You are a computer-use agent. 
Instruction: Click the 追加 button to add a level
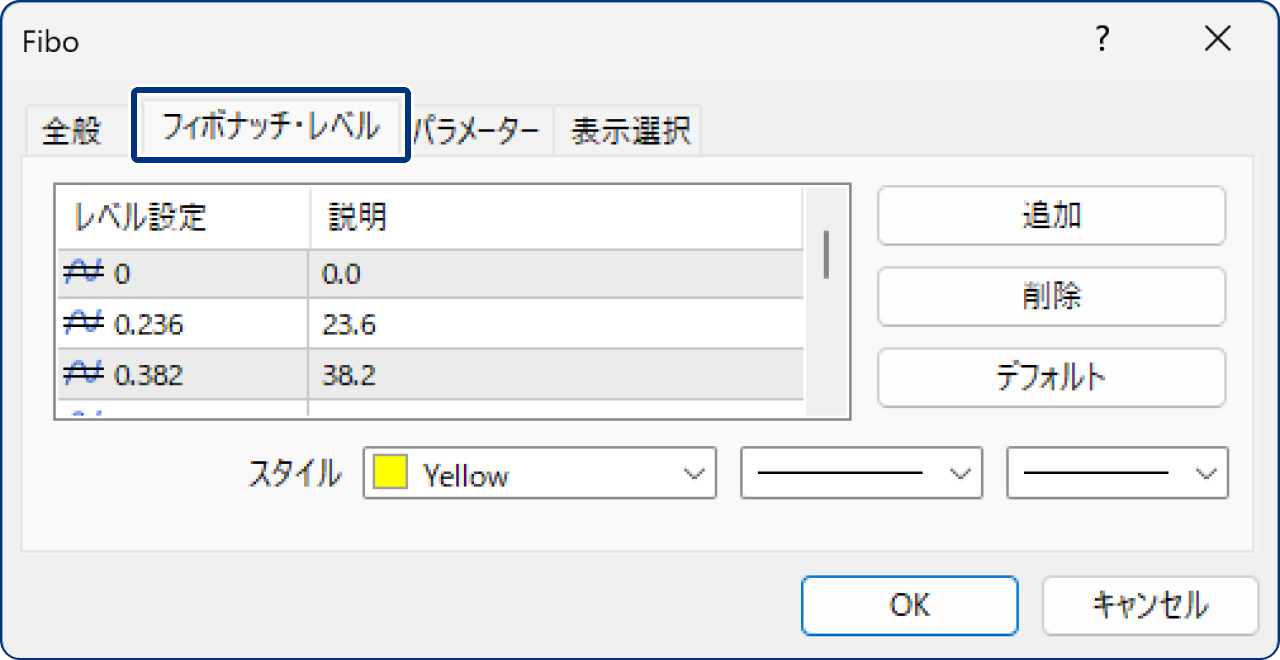tap(1051, 216)
